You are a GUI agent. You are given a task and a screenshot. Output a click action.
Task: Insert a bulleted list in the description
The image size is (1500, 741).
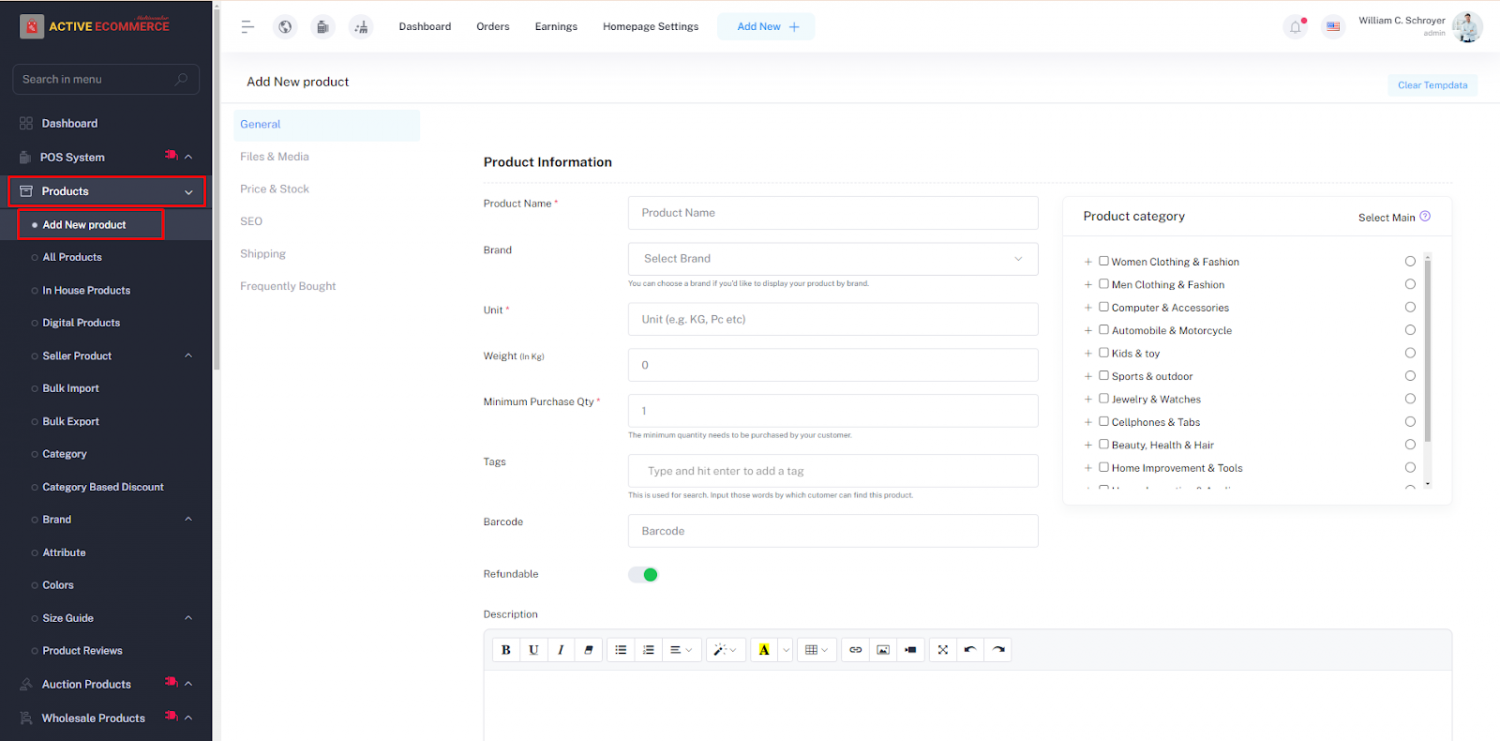pos(620,649)
